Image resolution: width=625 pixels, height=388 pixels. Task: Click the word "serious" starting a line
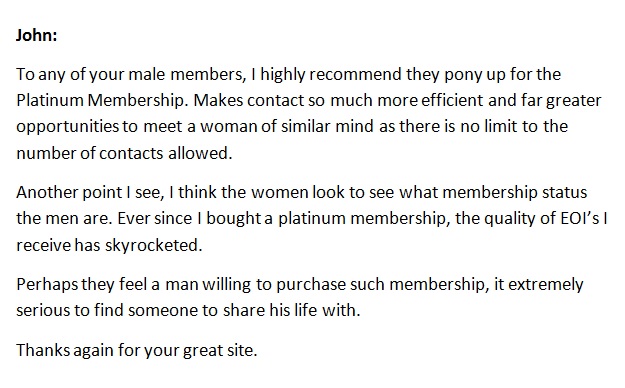coord(42,311)
